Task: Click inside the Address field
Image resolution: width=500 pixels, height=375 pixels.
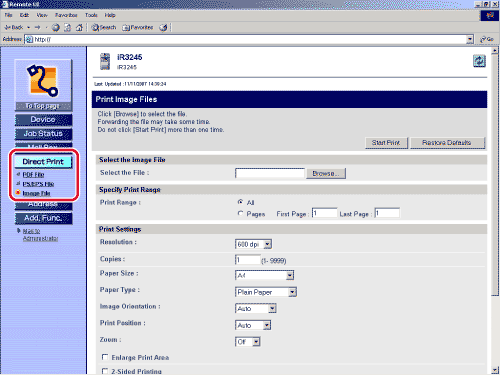Action: (x=249, y=39)
